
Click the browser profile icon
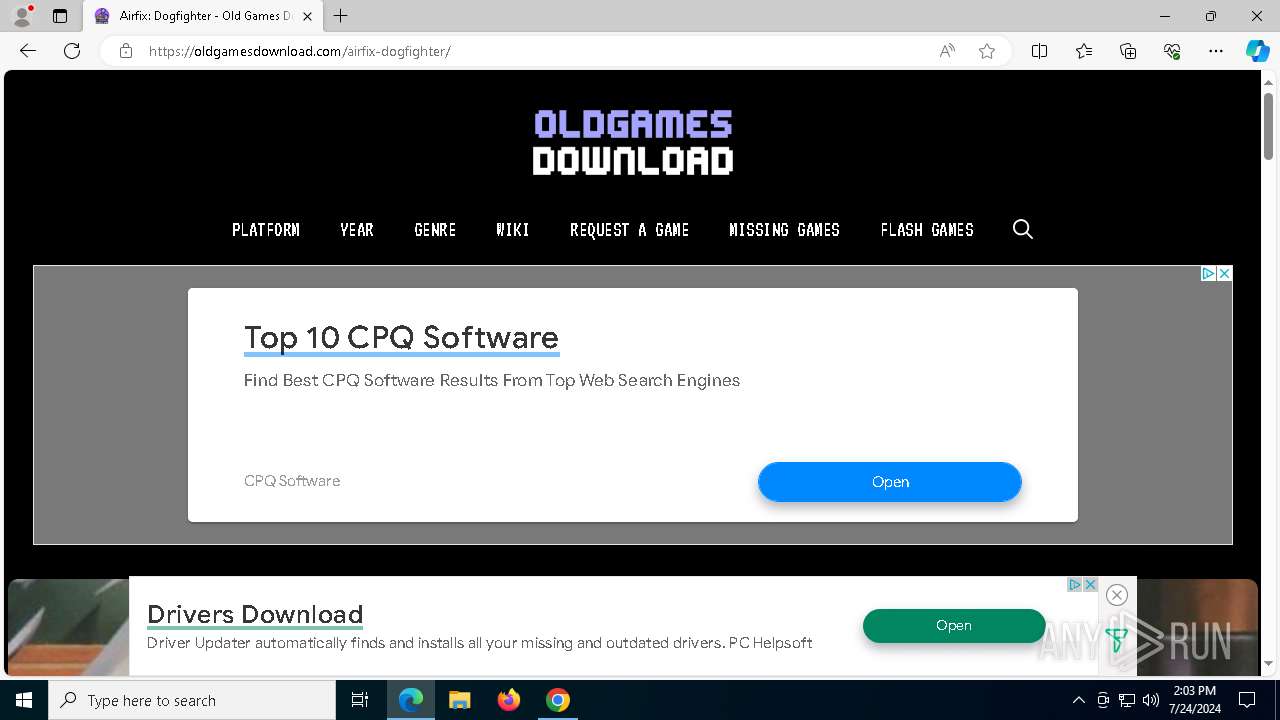tap(21, 16)
